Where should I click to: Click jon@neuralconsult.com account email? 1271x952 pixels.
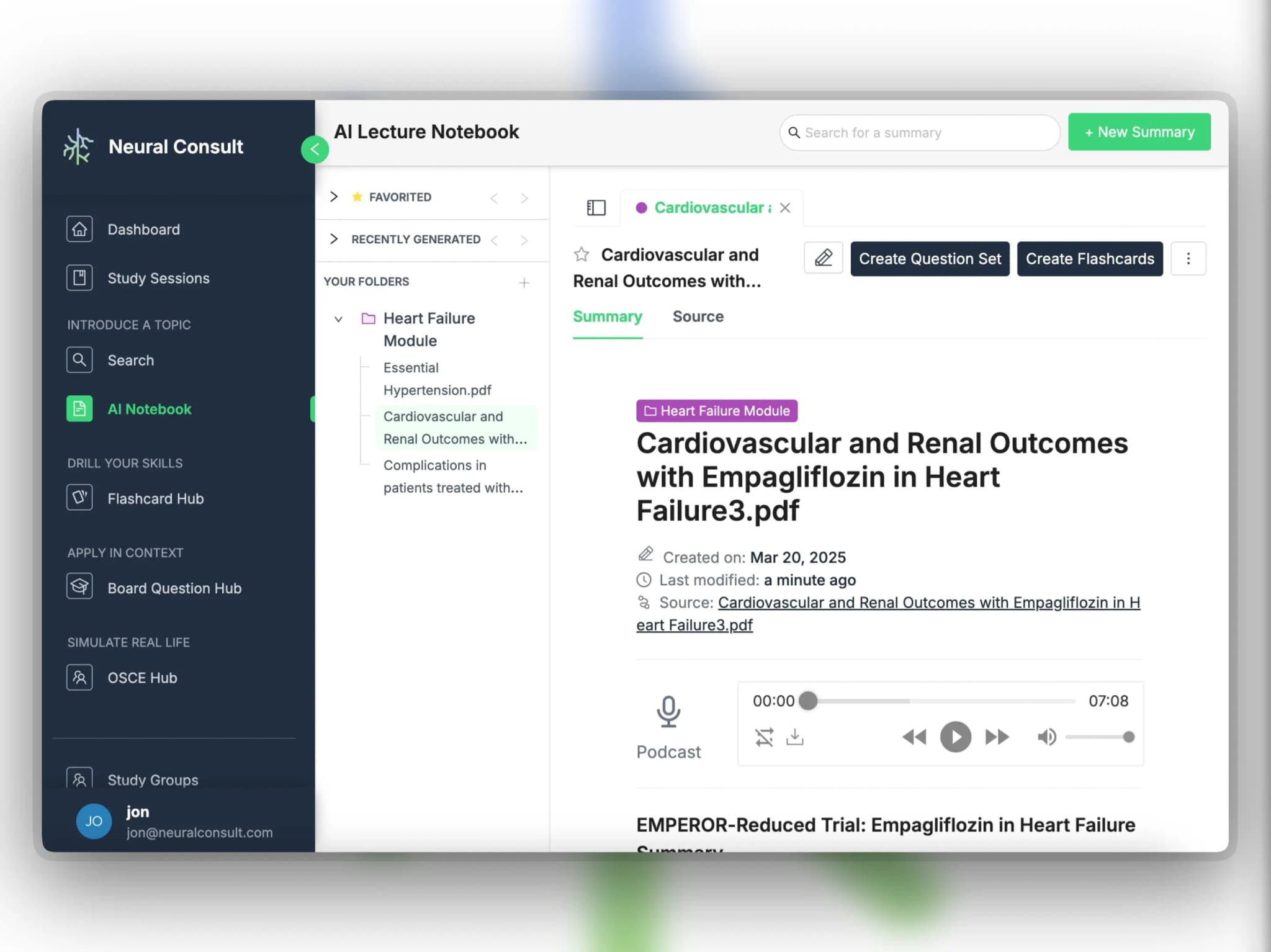(x=200, y=833)
